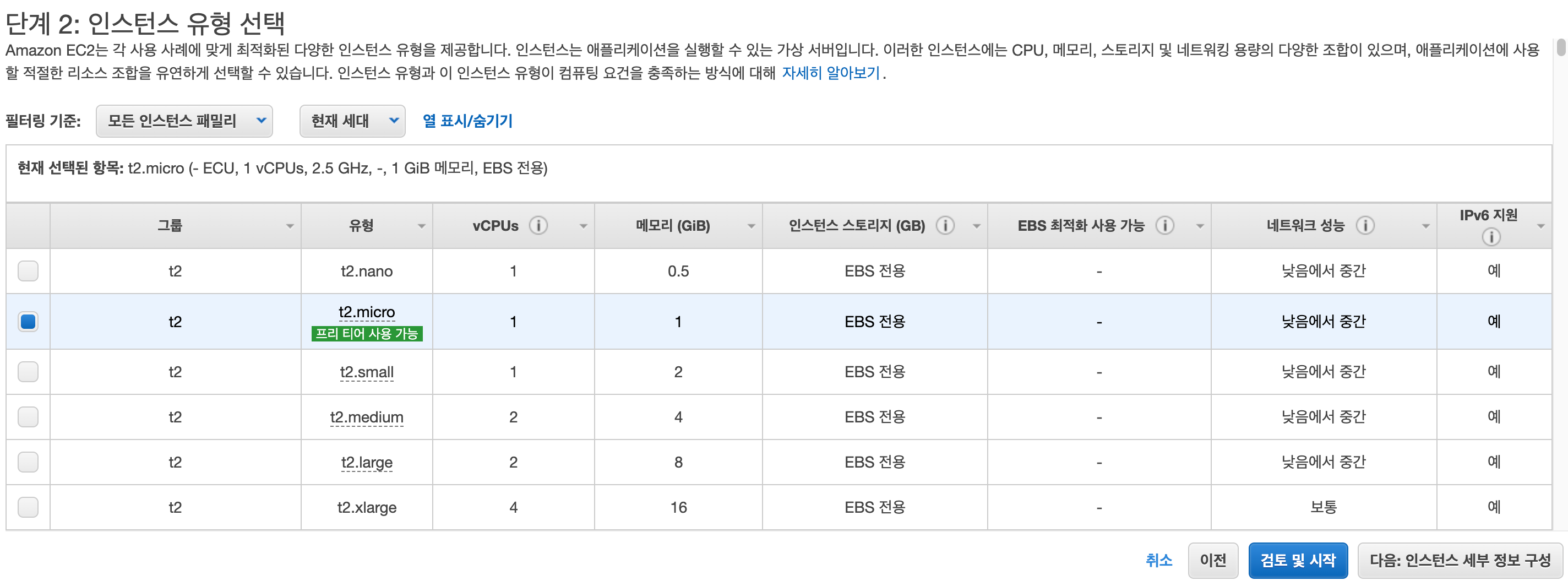Open the EBS 최적화 column sort arrow
Image resolution: width=1568 pixels, height=586 pixels.
[1200, 226]
